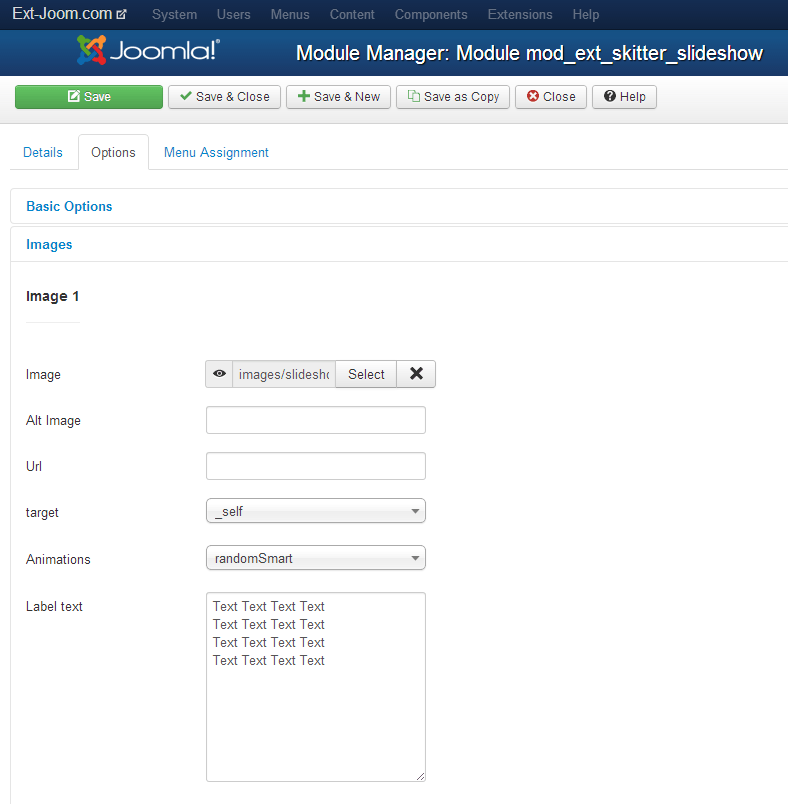
Task: Click Save & New plus button
Action: click(338, 97)
